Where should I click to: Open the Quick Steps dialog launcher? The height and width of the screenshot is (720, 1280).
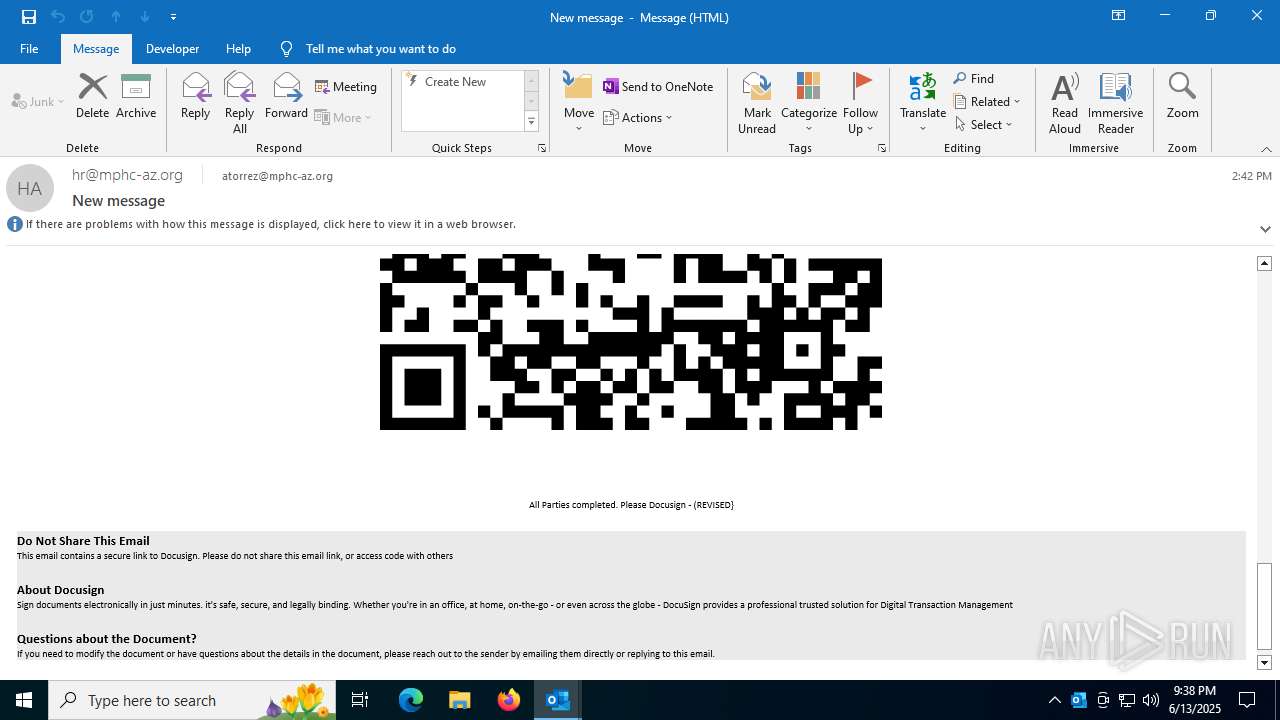tap(542, 148)
